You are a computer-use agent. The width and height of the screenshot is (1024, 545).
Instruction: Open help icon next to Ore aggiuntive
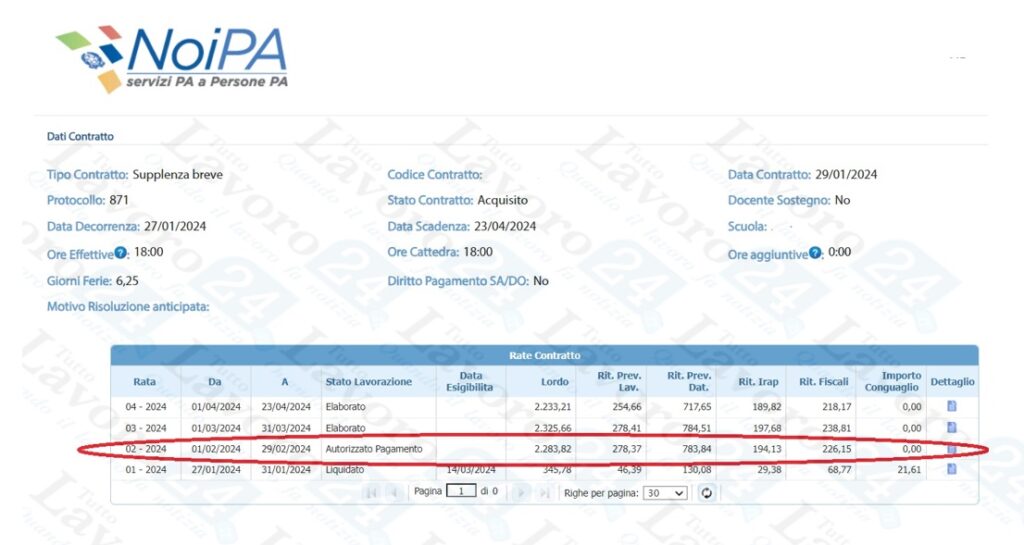[x=815, y=253]
